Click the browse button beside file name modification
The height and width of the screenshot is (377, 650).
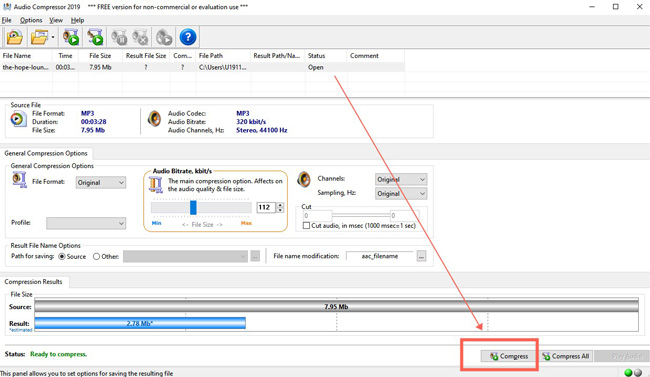point(421,256)
